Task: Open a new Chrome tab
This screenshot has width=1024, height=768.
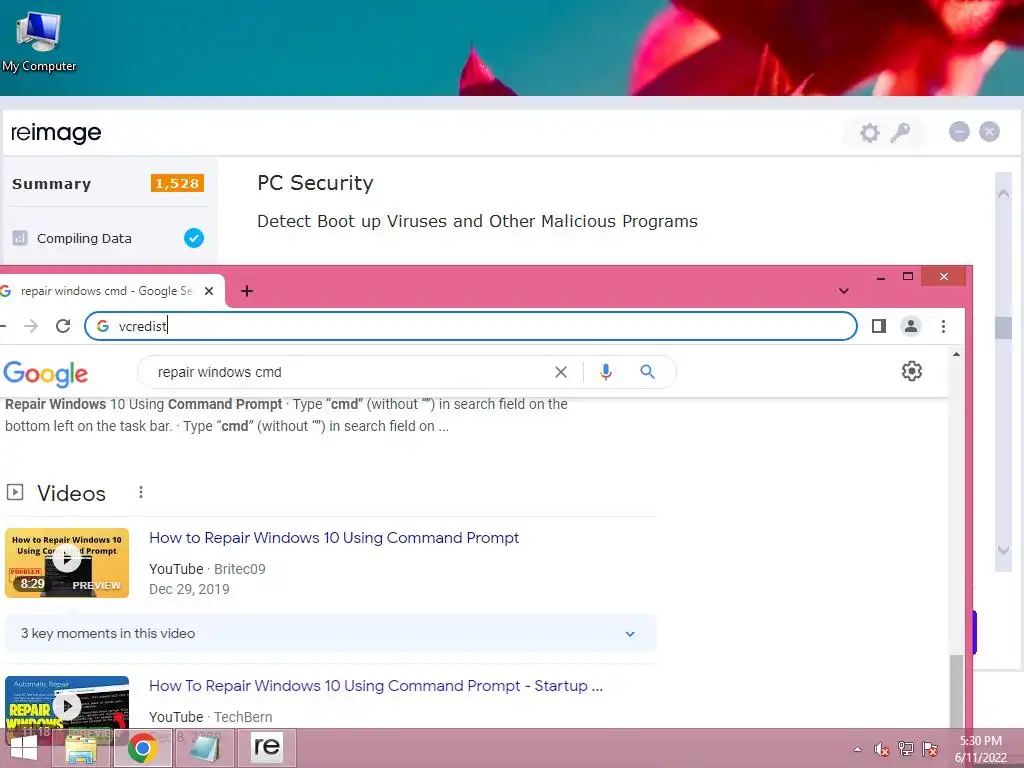Action: (247, 291)
